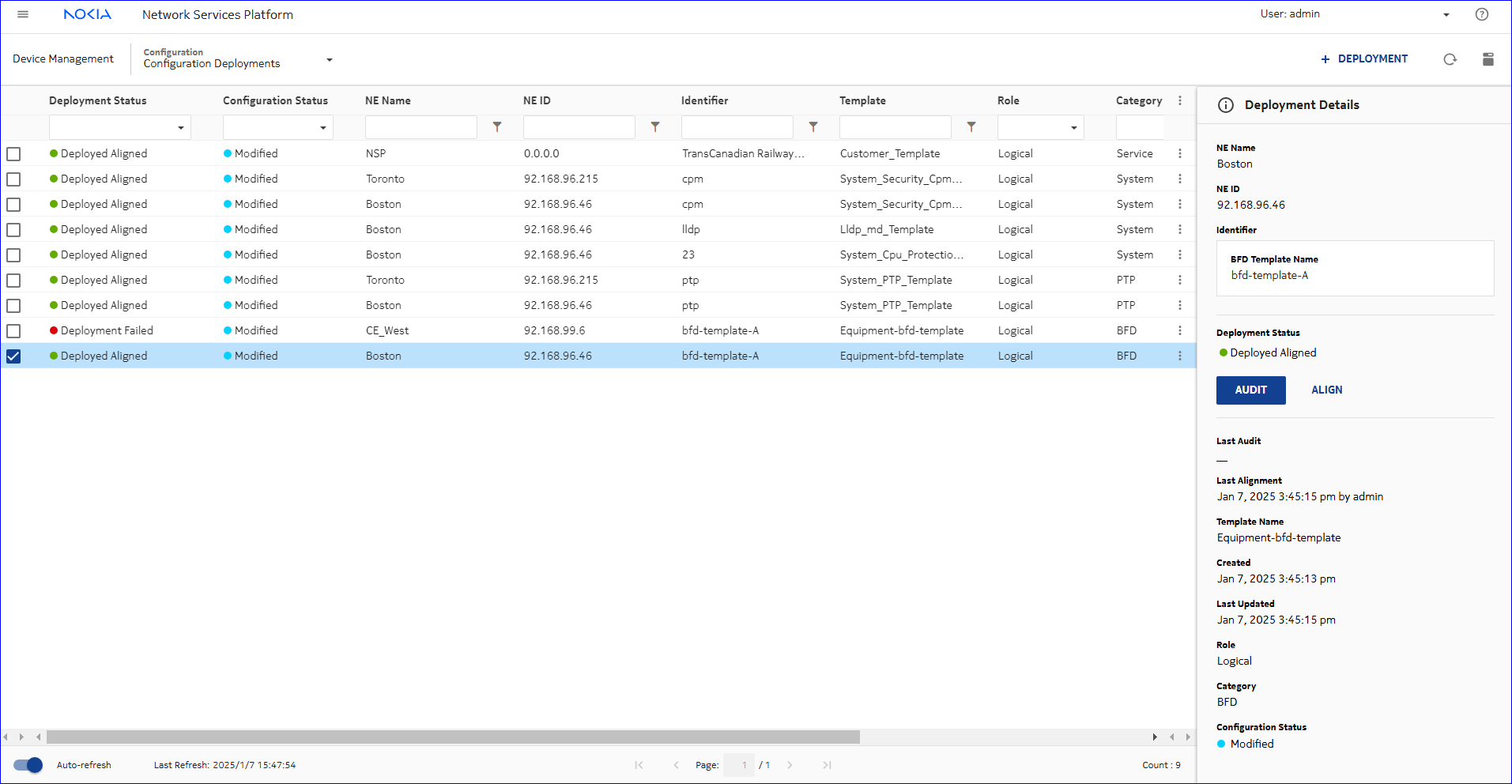Open row actions for CE_West deployment

click(1179, 330)
